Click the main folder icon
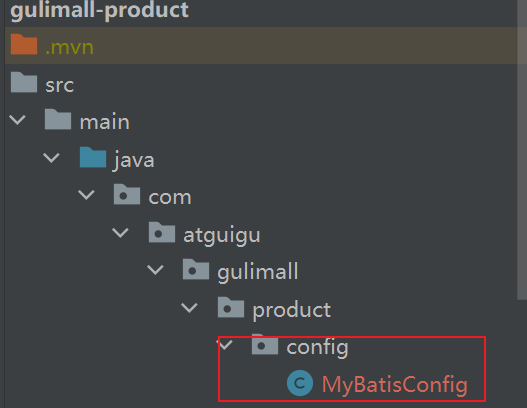527x408 pixels. [x=58, y=120]
